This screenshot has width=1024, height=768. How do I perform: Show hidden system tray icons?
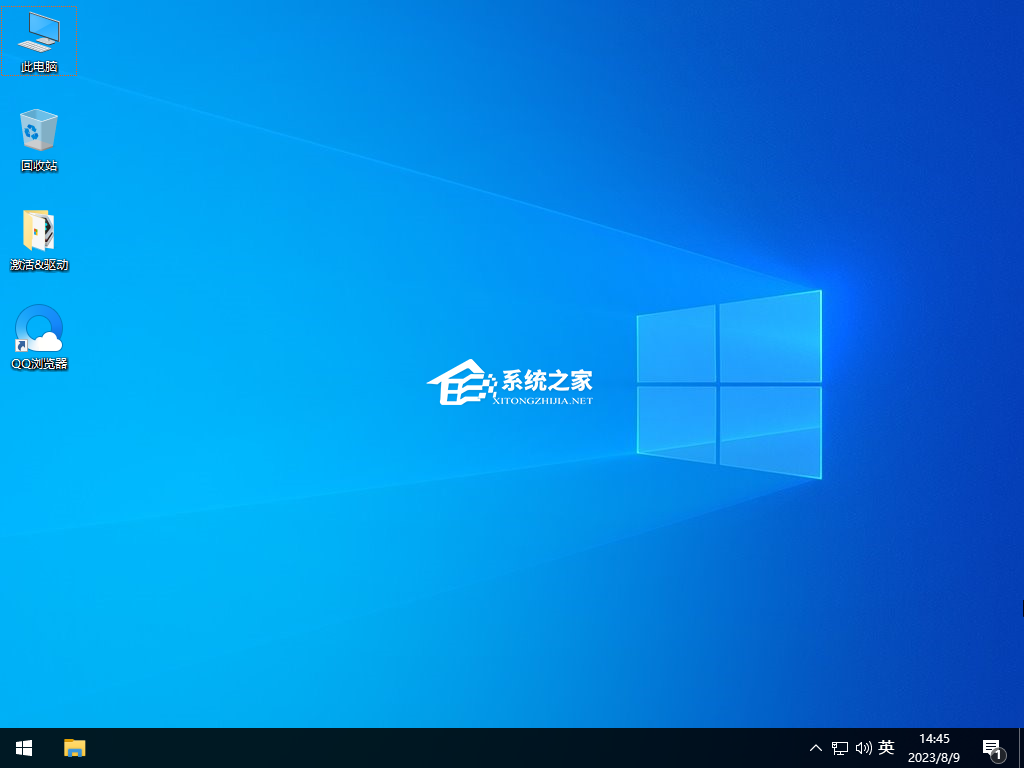pyautogui.click(x=816, y=748)
